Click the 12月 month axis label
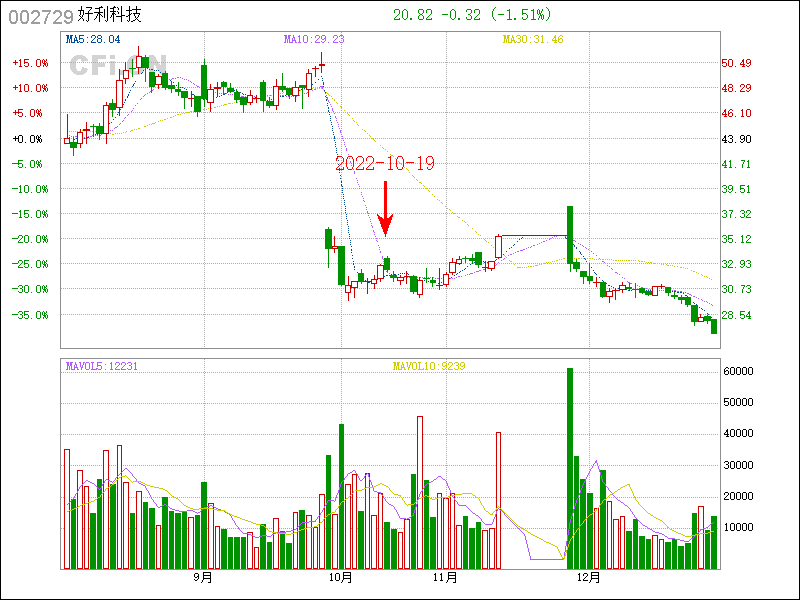Image resolution: width=800 pixels, height=600 pixels. click(x=588, y=578)
